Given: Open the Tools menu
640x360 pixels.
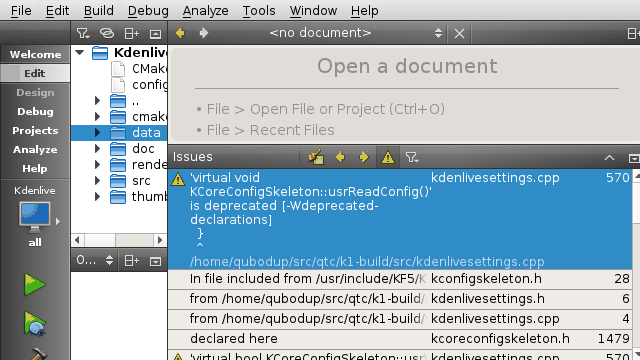Looking at the screenshot, I should (259, 11).
